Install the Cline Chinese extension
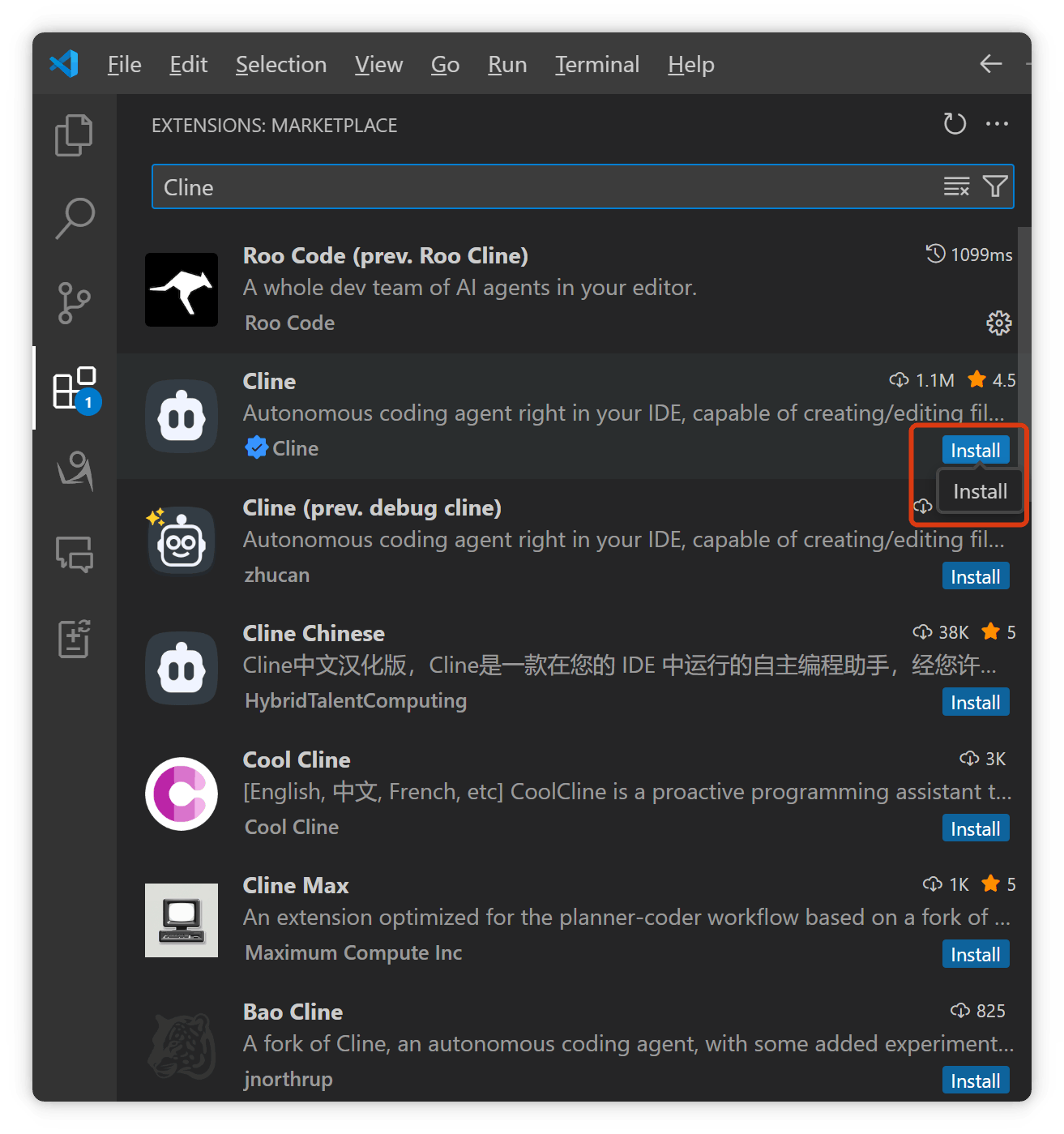The height and width of the screenshot is (1134, 1064). [x=975, y=702]
